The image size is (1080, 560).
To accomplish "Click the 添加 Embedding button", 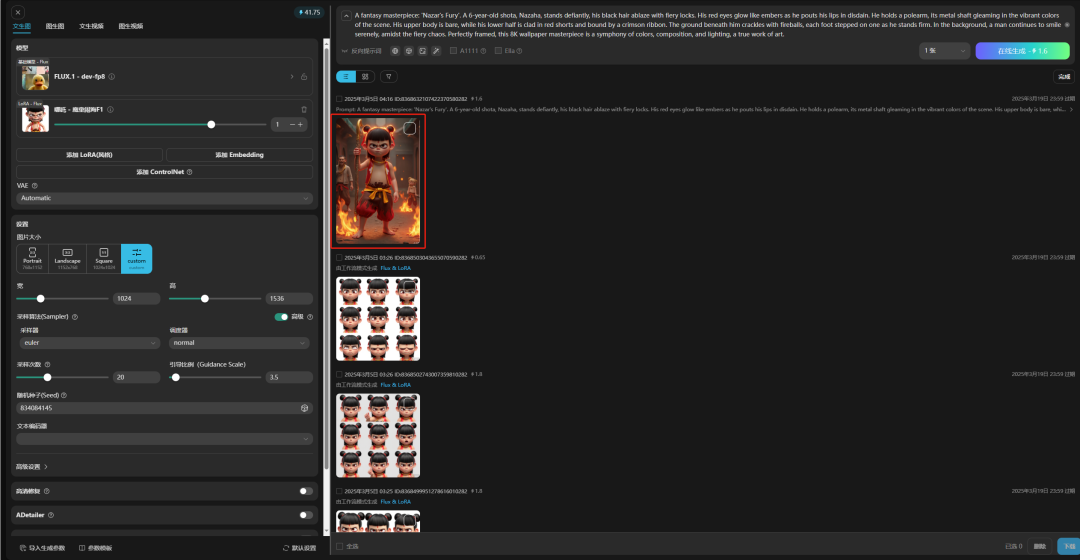I will click(239, 155).
